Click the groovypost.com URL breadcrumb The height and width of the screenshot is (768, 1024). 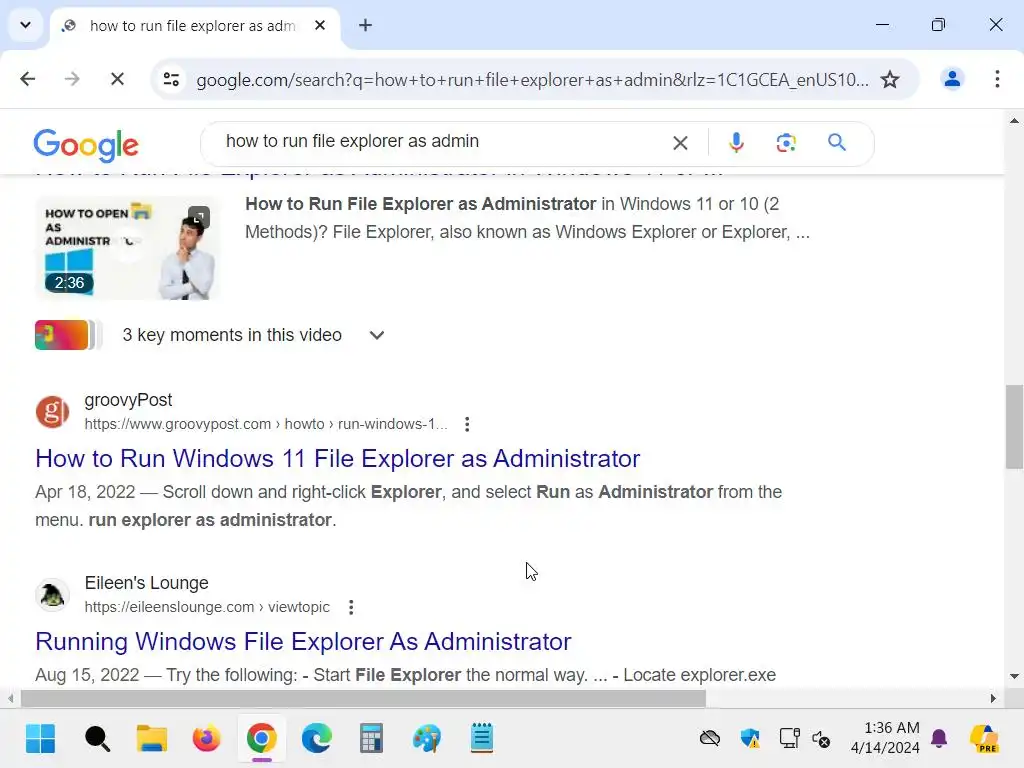[x=266, y=424]
